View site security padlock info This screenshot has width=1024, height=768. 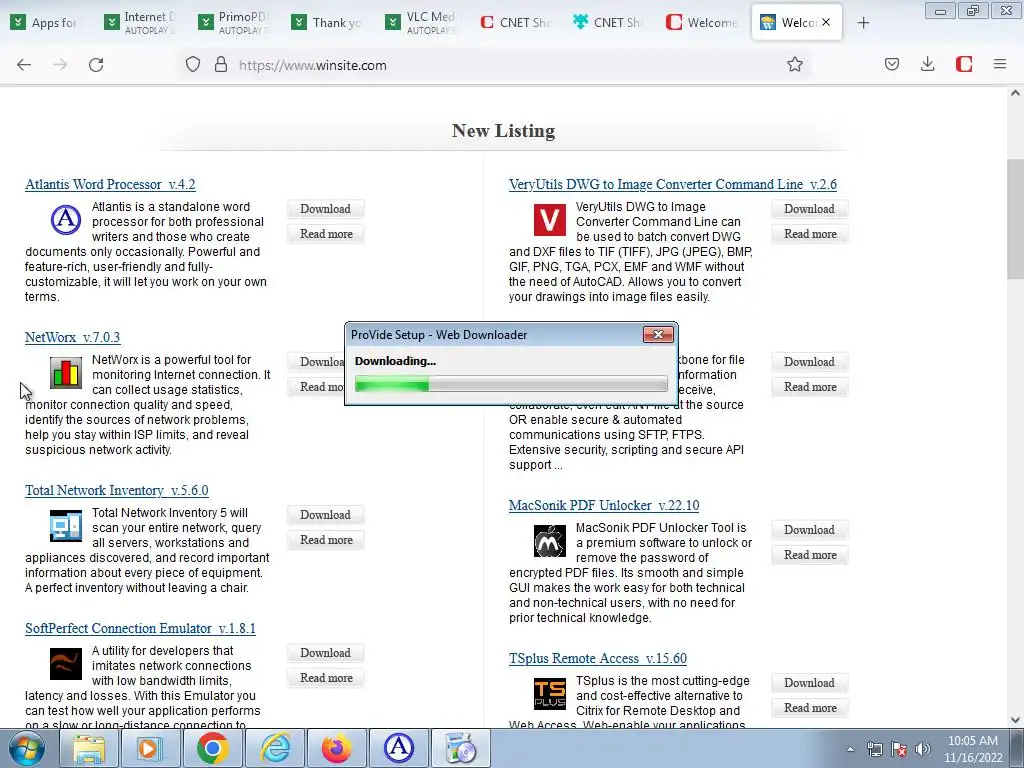[x=221, y=65]
